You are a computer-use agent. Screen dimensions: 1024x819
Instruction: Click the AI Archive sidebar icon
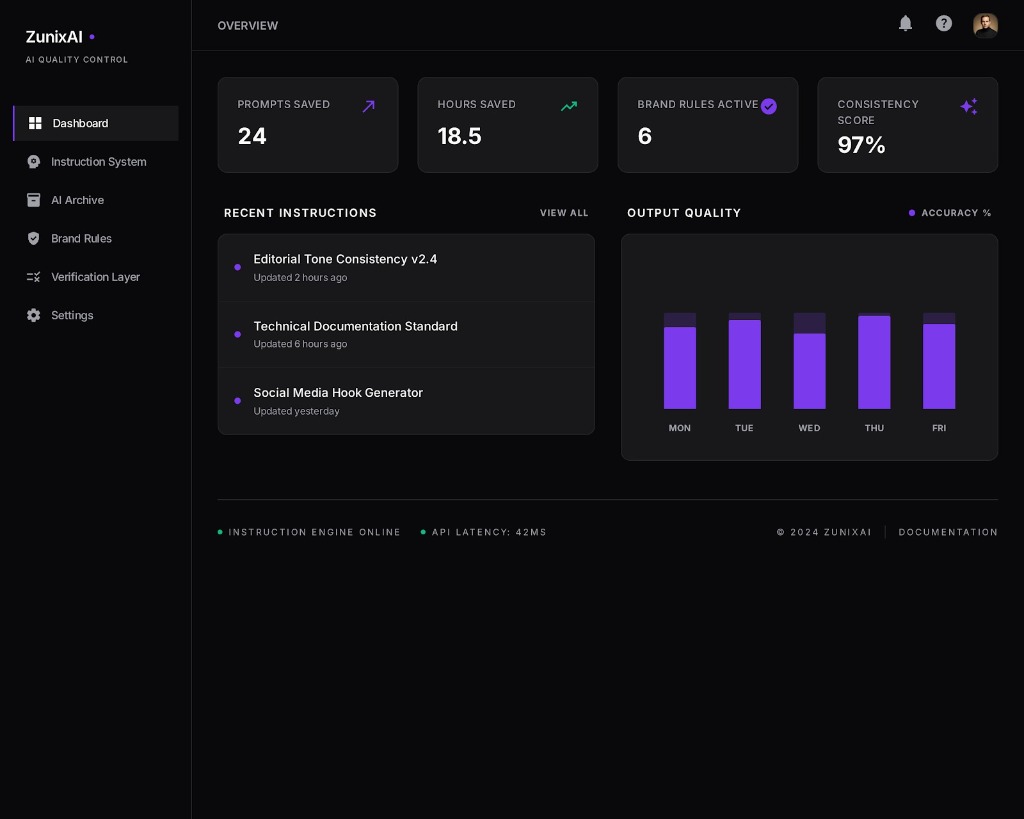click(x=33, y=200)
